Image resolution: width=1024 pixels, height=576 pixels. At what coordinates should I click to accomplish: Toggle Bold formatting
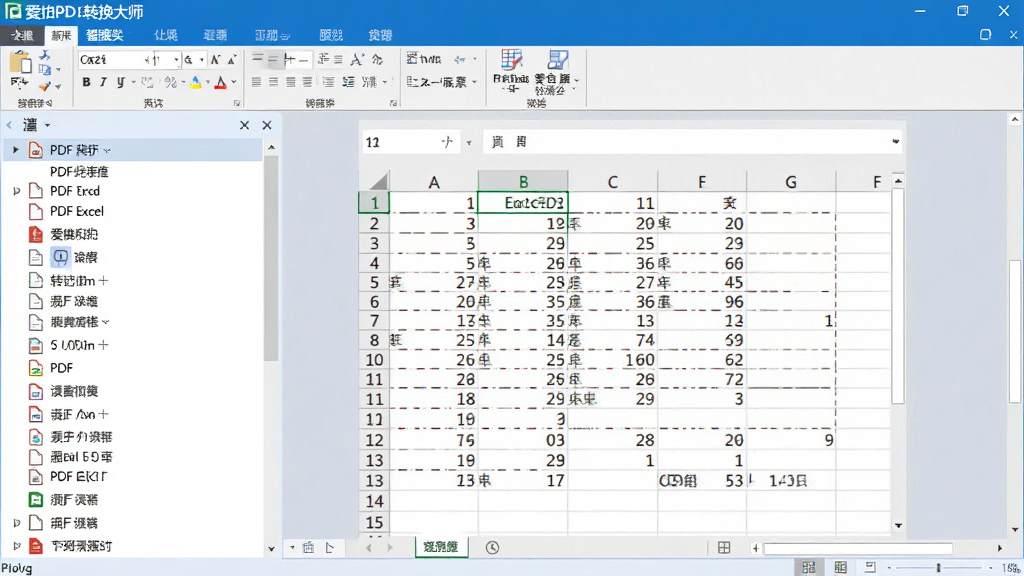pyautogui.click(x=86, y=82)
